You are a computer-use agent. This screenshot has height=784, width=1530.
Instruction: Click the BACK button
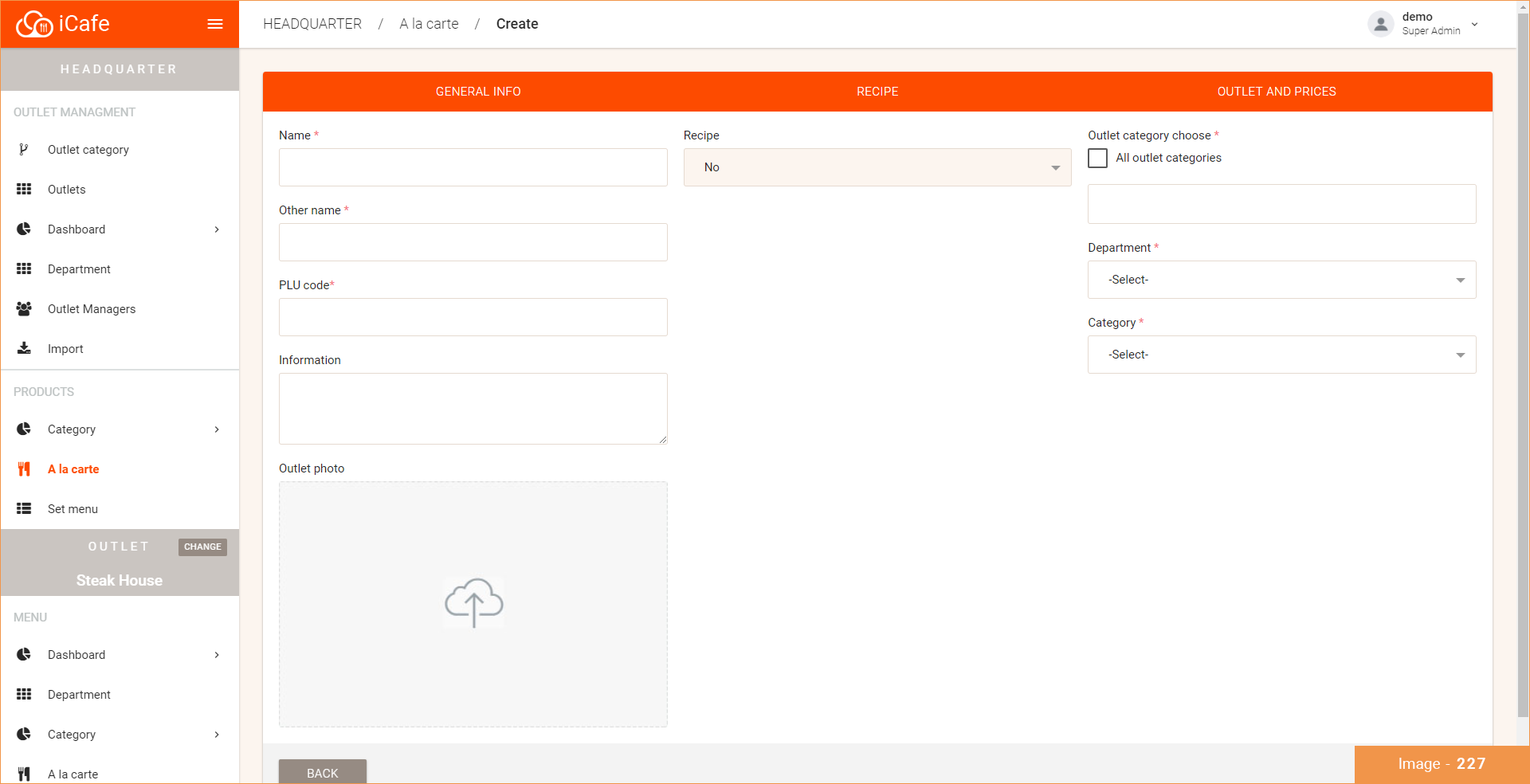323,772
